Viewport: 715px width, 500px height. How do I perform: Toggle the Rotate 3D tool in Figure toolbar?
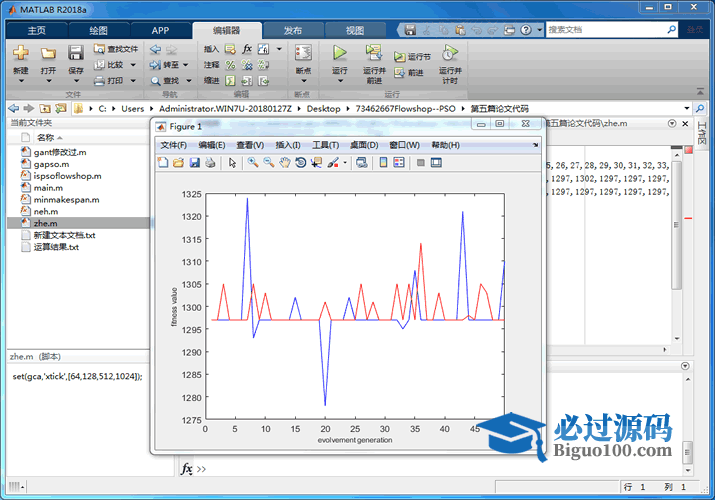[301, 163]
